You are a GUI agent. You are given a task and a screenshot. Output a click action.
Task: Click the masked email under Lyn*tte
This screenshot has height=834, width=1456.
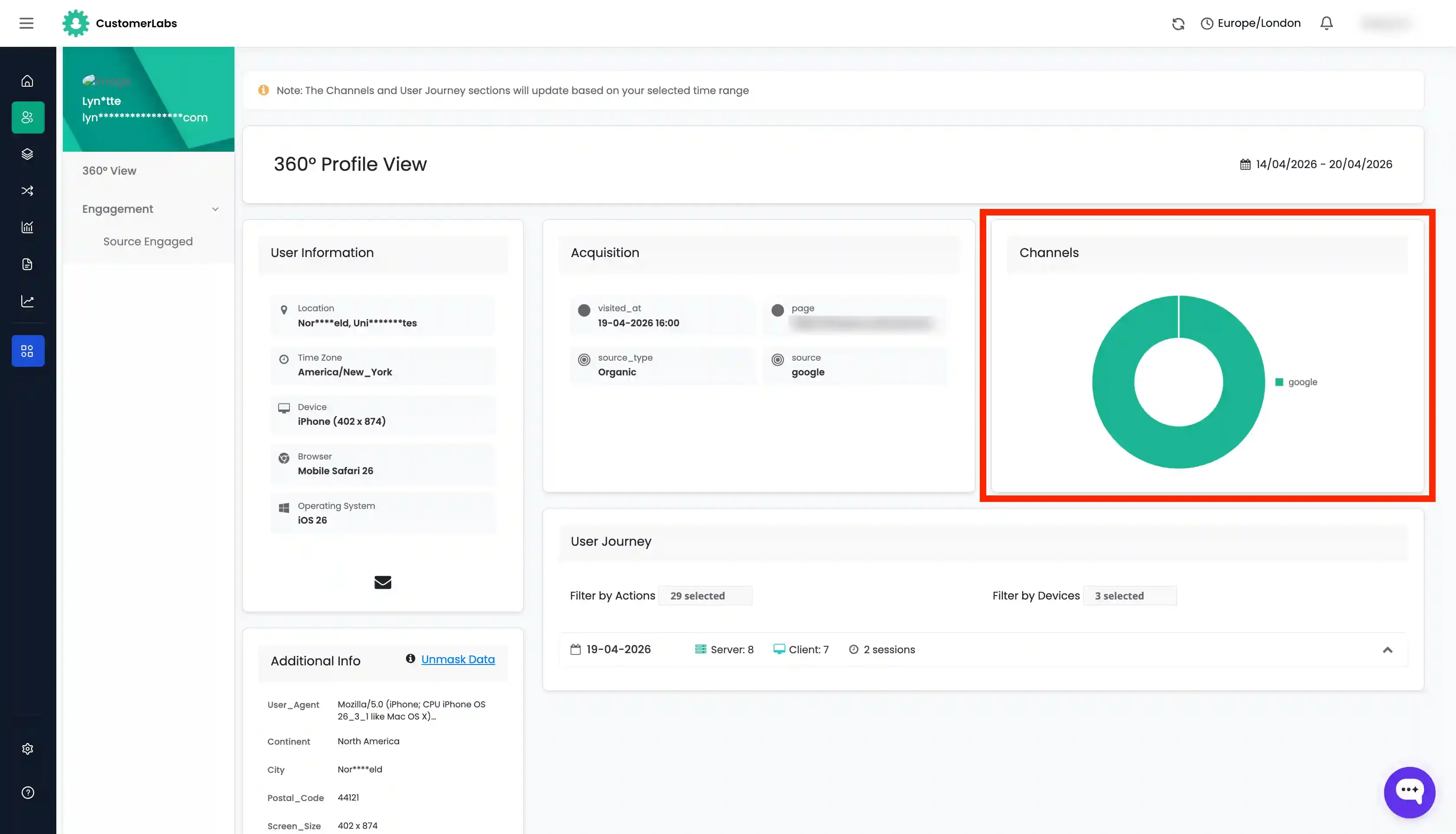145,117
